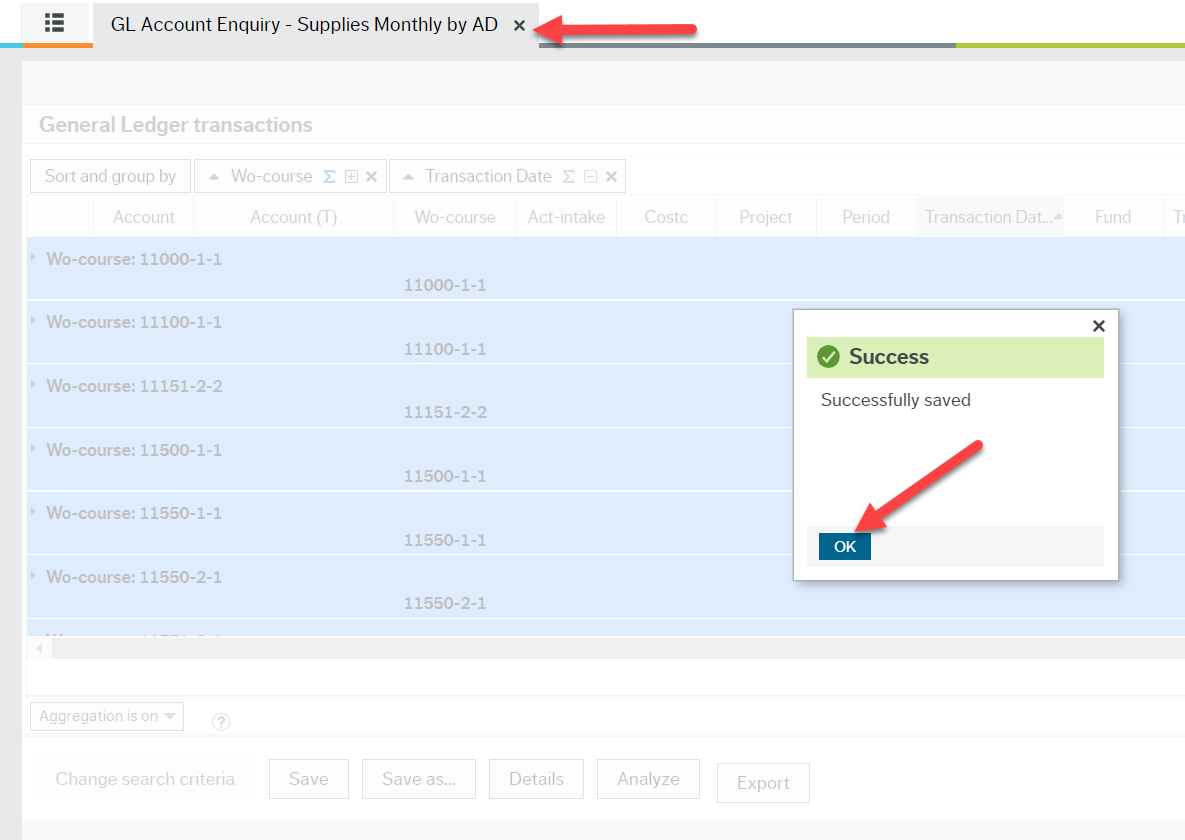Screen dimensions: 1185x840
Task: Toggle sort direction on the Transaction Date chip
Action: click(408, 175)
